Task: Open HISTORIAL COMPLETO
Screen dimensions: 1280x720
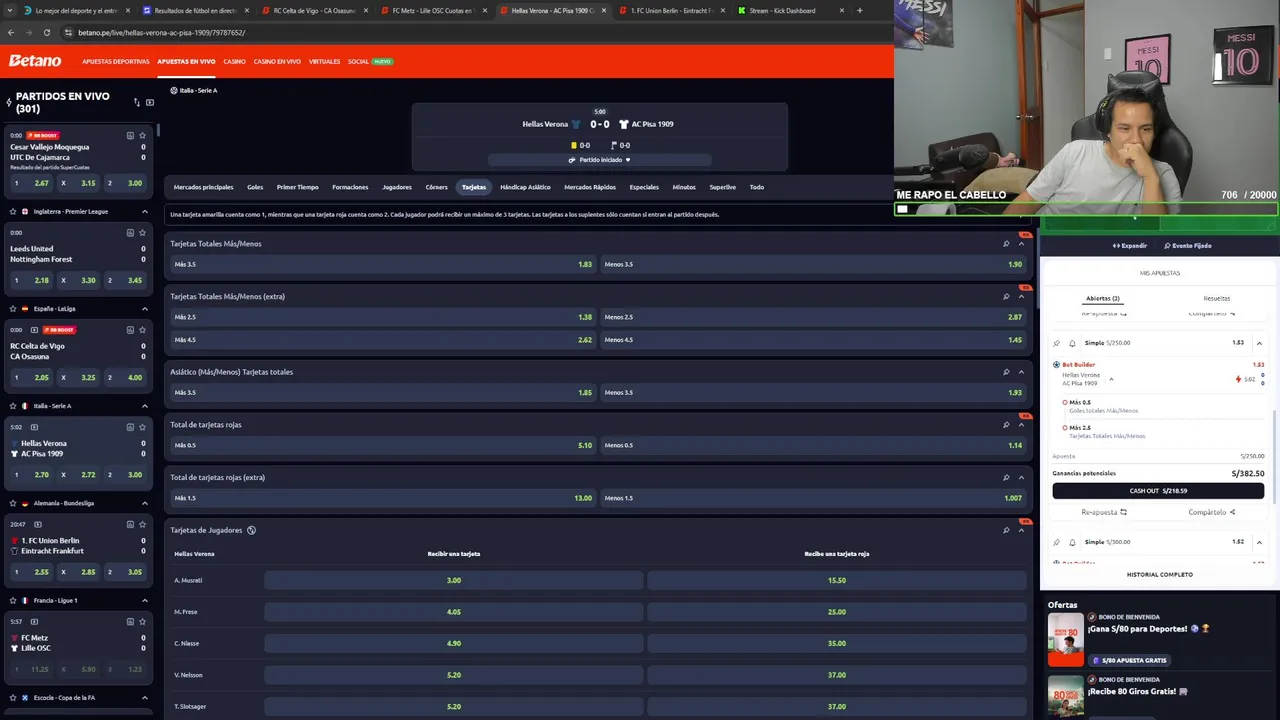Action: pos(1160,574)
